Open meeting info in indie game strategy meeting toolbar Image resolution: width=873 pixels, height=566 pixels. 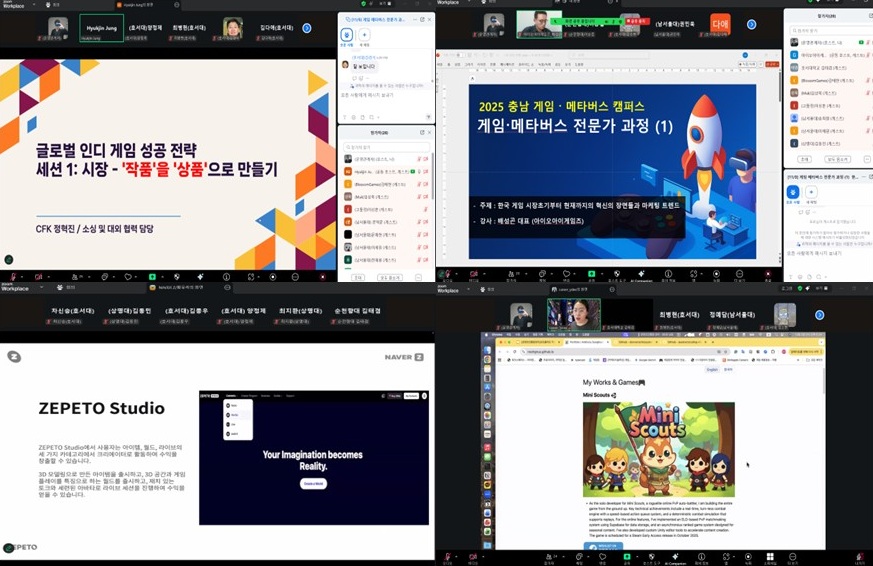pyautogui.click(x=226, y=277)
